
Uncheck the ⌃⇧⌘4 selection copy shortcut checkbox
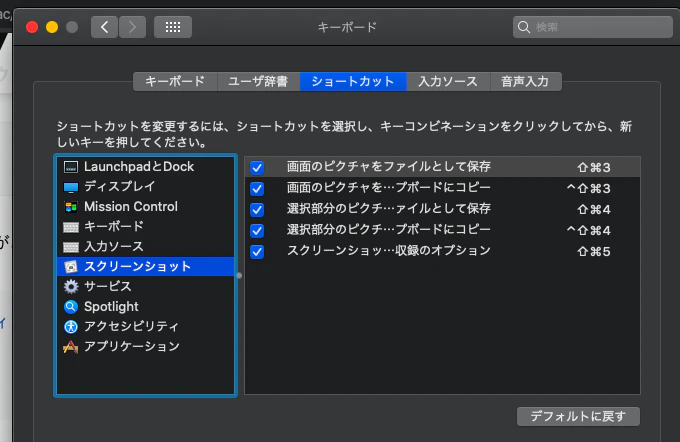(257, 230)
